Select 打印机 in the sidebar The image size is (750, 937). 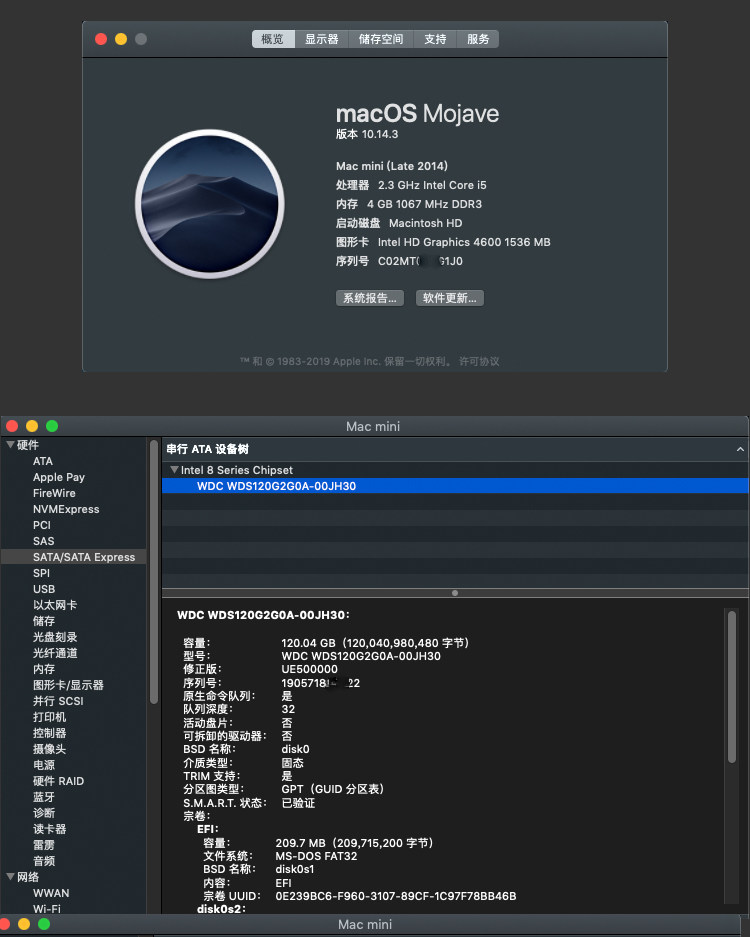[x=50, y=717]
